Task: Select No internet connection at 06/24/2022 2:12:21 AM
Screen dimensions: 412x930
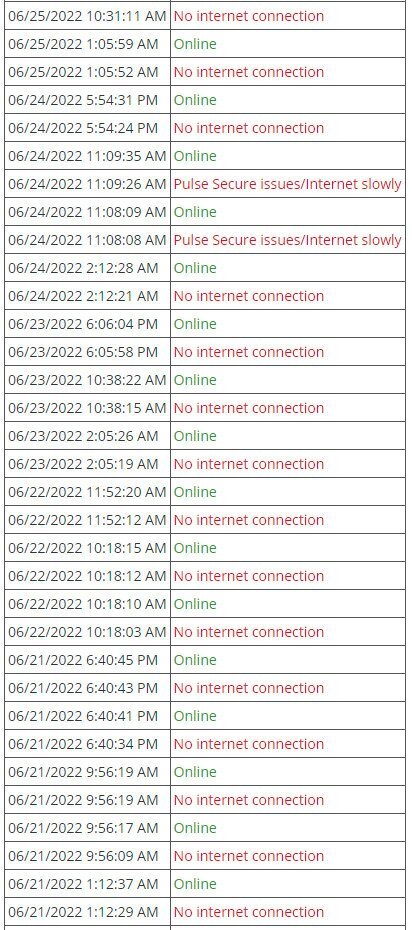Action: [x=249, y=296]
